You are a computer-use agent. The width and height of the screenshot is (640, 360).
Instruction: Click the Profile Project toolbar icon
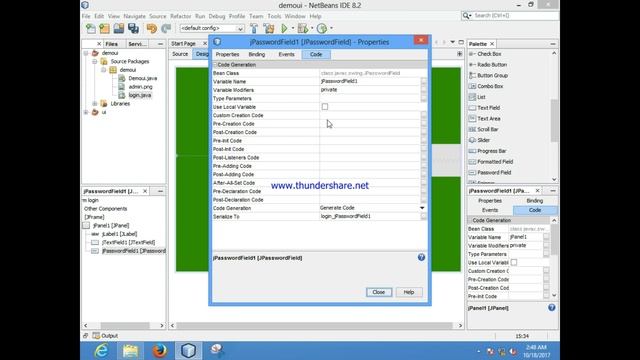pyautogui.click(x=322, y=28)
